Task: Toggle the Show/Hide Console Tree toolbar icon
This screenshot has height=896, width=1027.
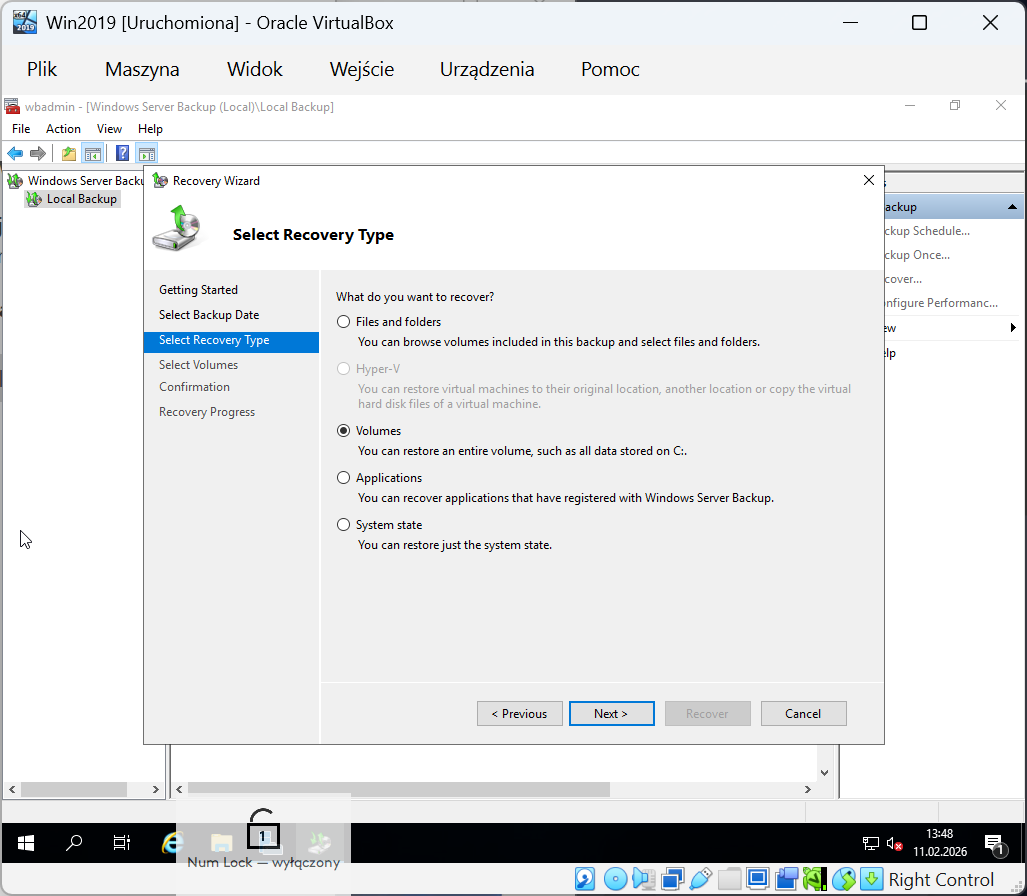Action: [x=92, y=153]
